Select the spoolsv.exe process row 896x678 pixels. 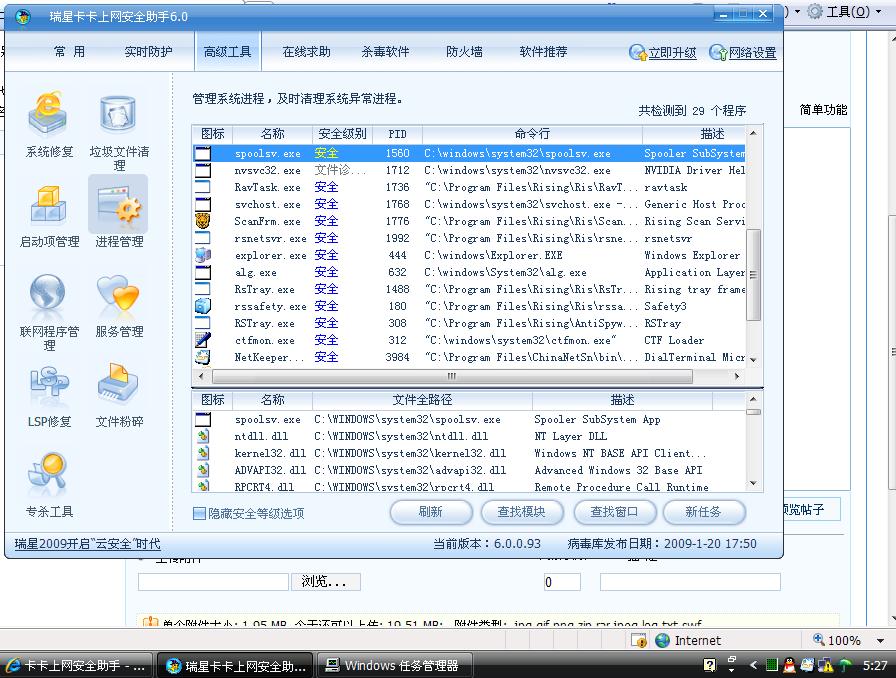(469, 153)
